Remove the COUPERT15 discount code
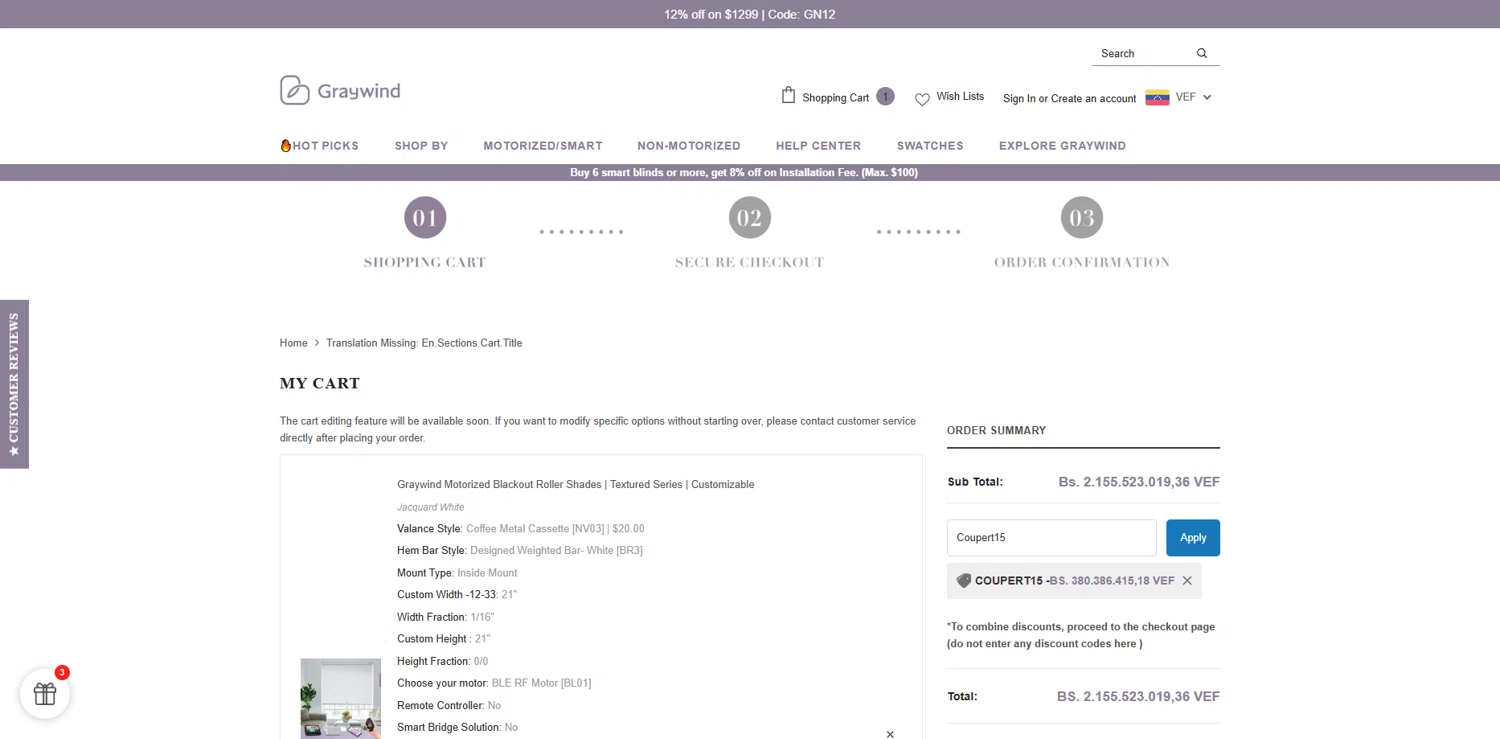 tap(1187, 581)
